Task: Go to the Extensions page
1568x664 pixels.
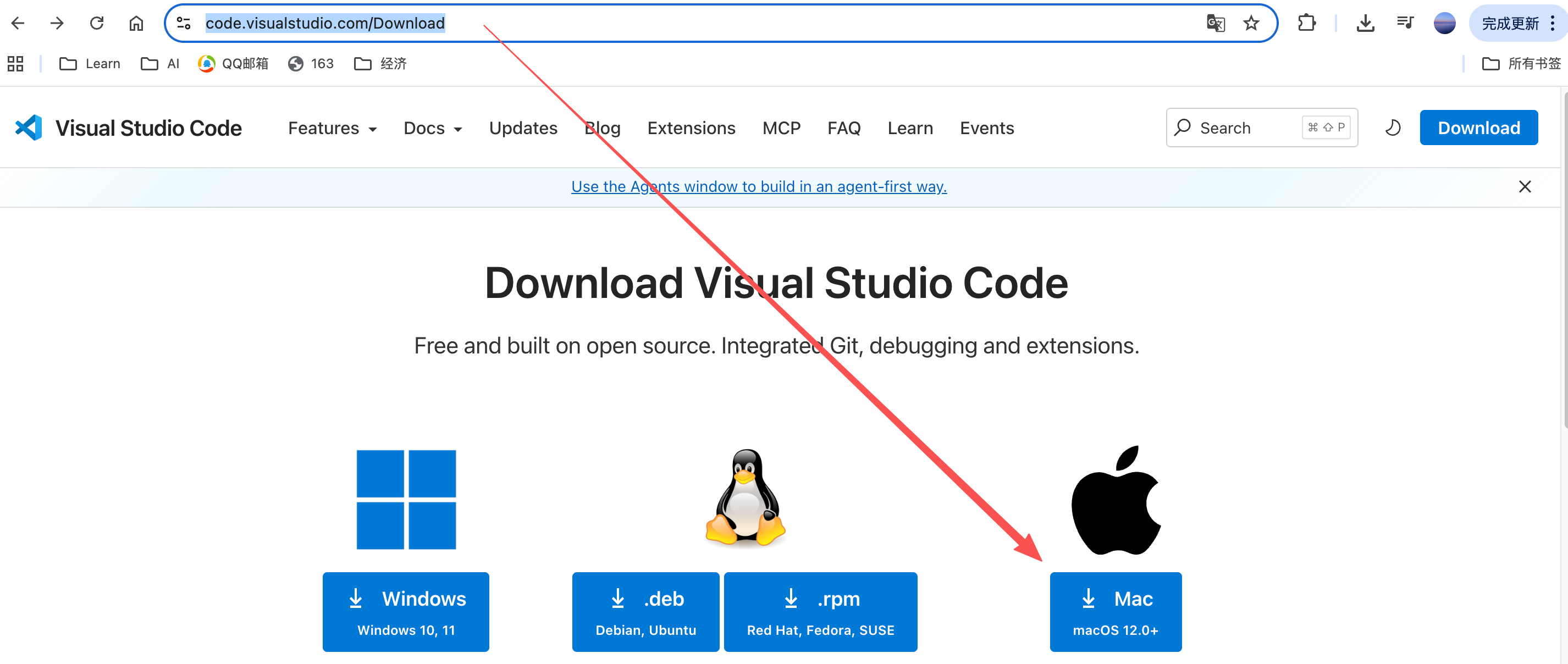Action: (x=691, y=129)
